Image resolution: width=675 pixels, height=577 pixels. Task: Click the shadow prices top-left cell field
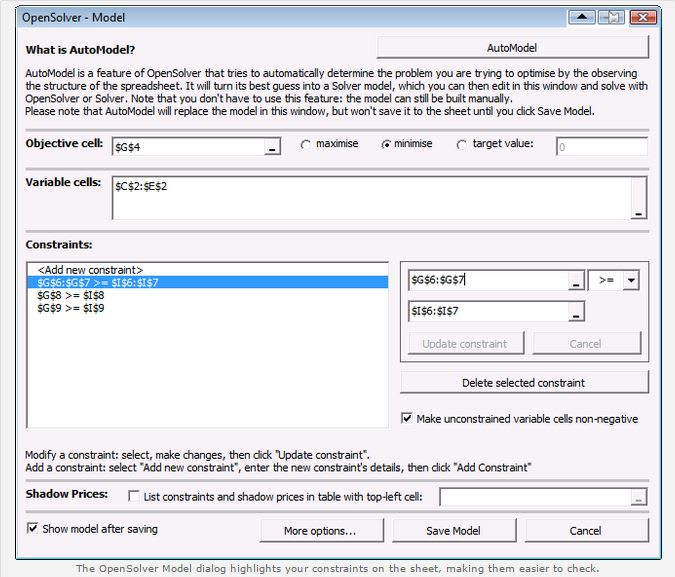coord(535,497)
